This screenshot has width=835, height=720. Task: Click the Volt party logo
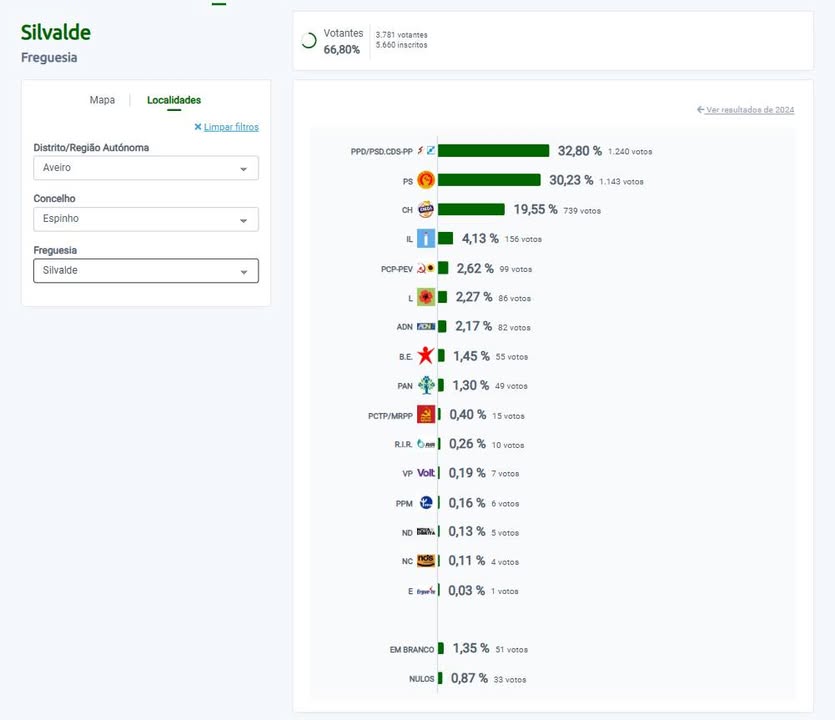click(425, 473)
